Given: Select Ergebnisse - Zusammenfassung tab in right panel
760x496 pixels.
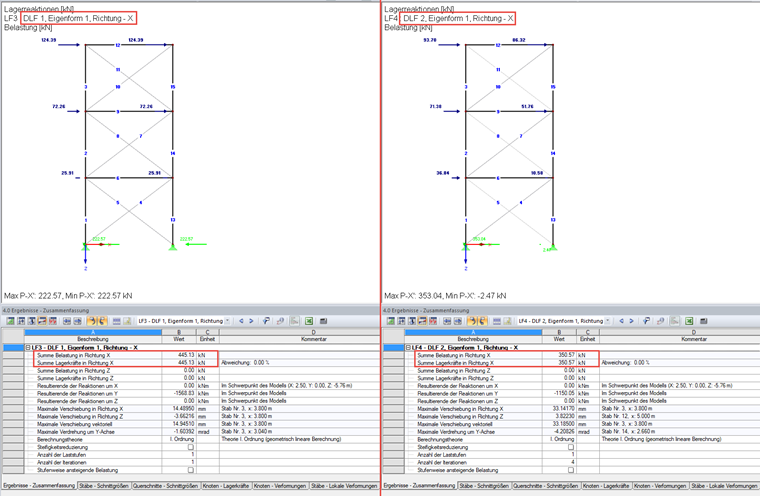Looking at the screenshot, I should point(420,486).
